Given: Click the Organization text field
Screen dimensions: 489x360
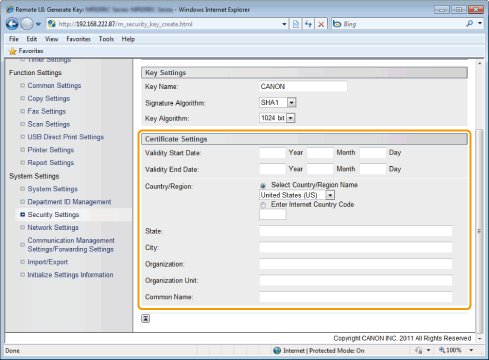Looking at the screenshot, I should 356,264.
